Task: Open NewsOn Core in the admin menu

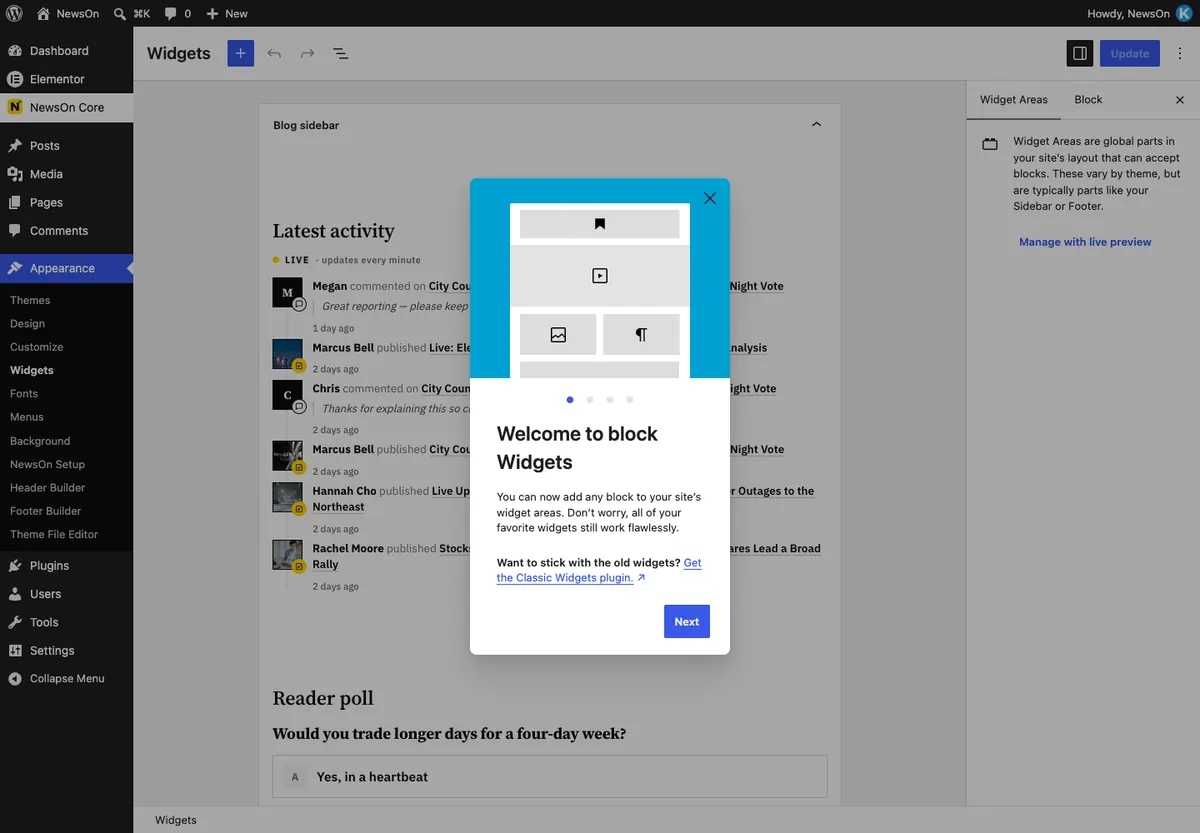Action: tap(66, 107)
